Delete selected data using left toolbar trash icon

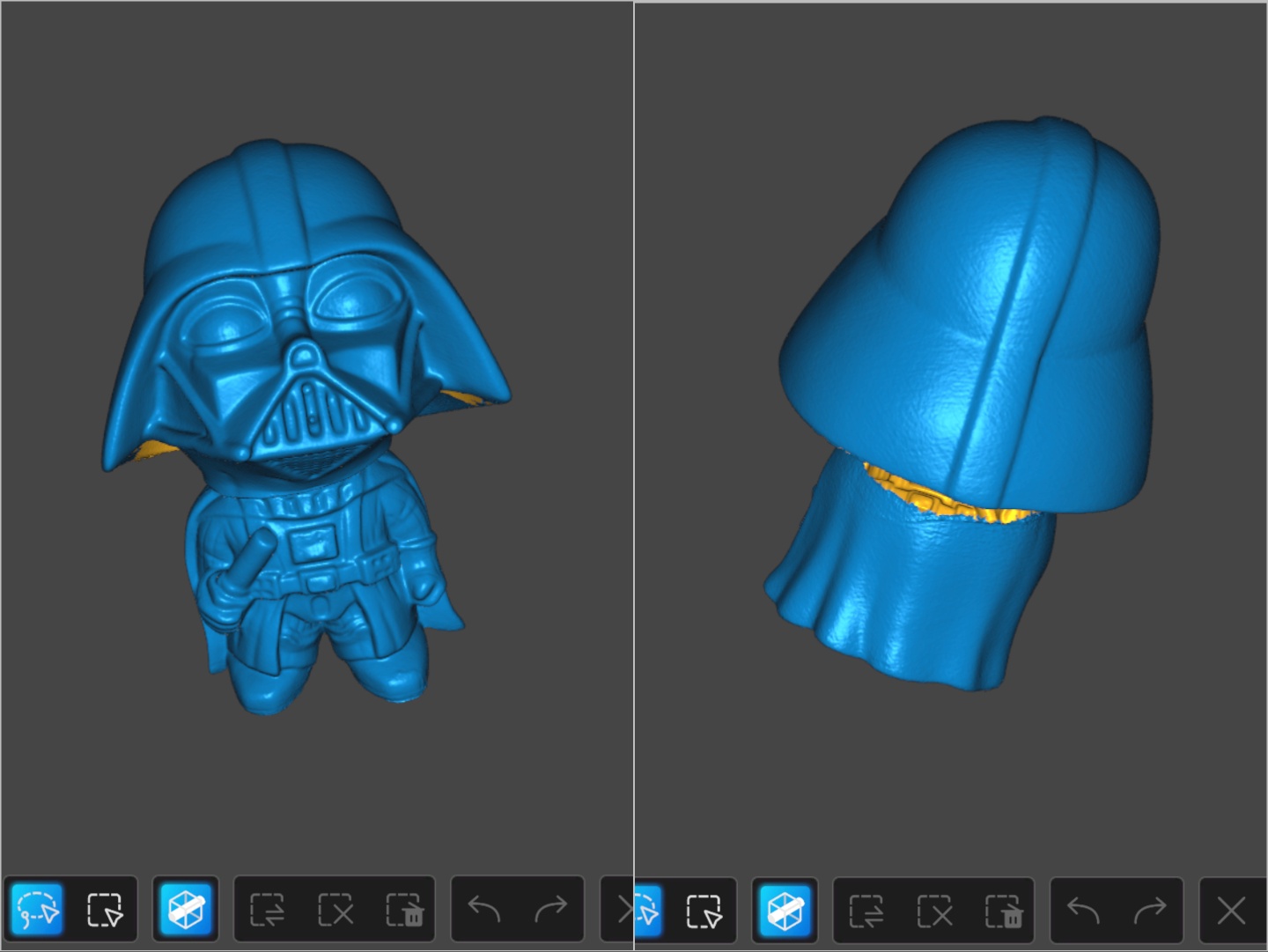click(404, 910)
